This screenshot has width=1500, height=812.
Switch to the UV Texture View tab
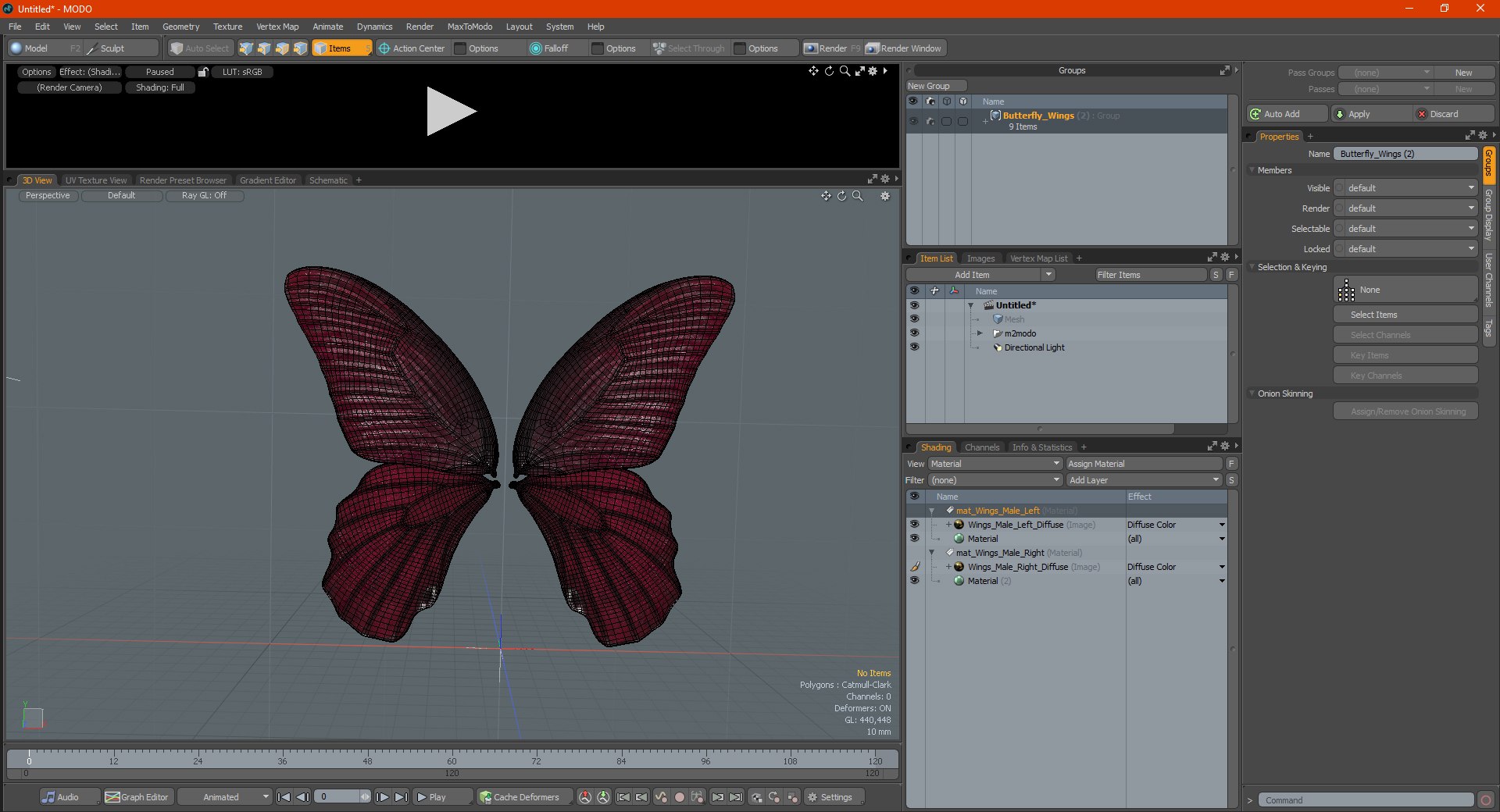(x=96, y=180)
